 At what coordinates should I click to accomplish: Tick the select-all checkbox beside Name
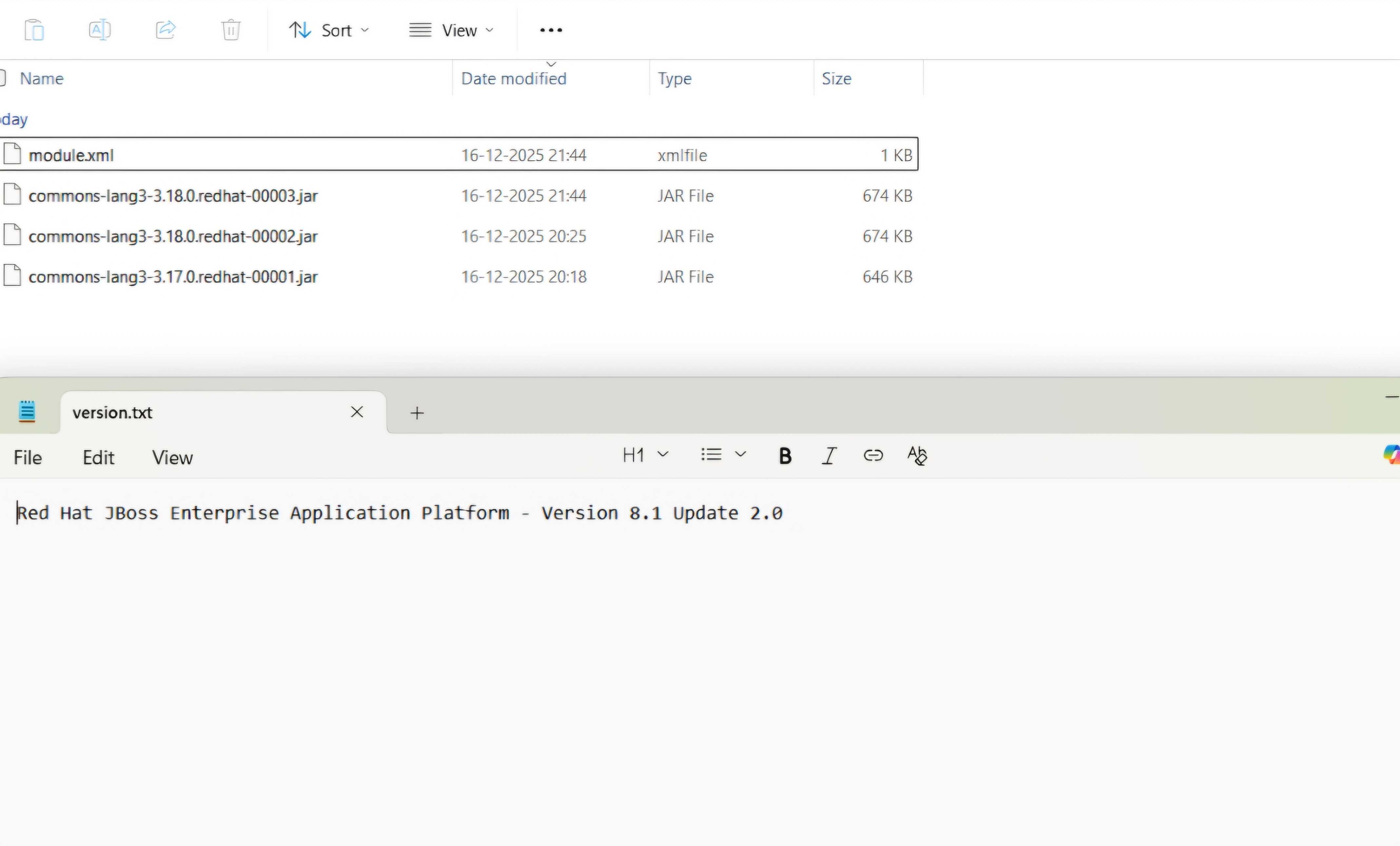2,78
